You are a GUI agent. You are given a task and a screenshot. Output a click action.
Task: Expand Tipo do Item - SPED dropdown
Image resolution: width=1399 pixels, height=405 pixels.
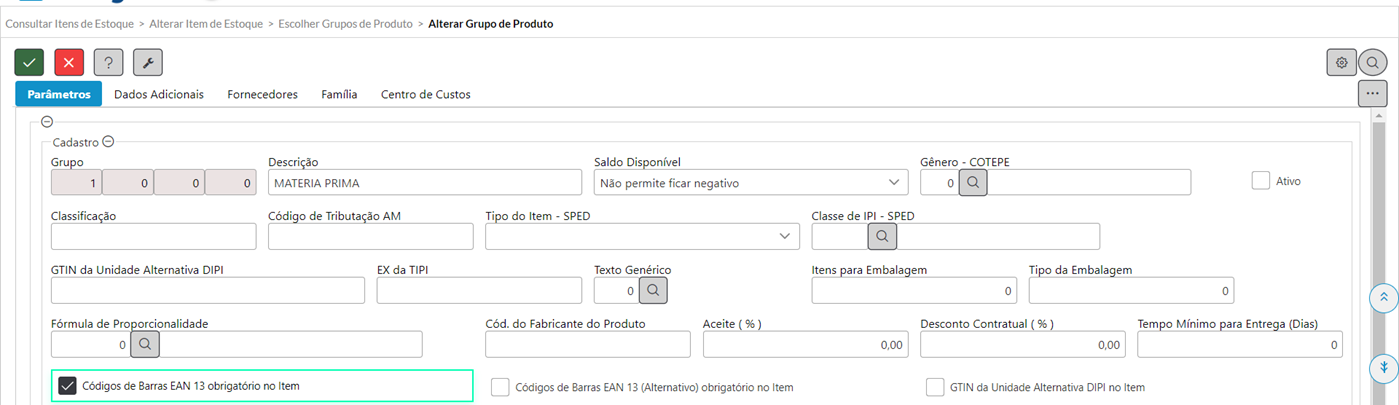642,236
